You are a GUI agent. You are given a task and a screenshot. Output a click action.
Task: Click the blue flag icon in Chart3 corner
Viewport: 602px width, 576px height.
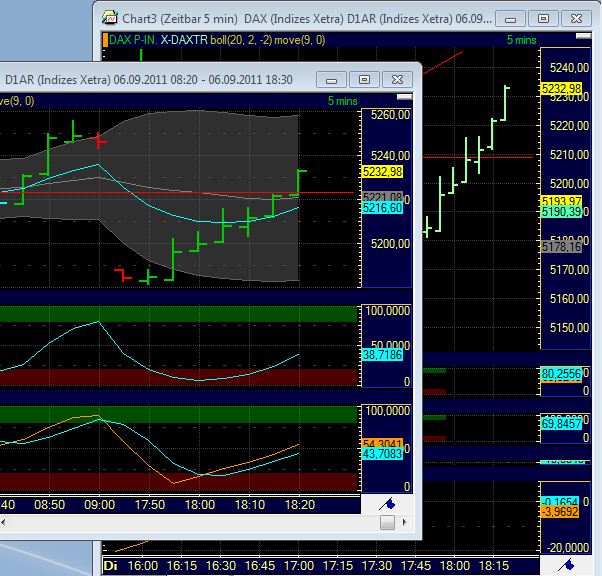pos(566,565)
